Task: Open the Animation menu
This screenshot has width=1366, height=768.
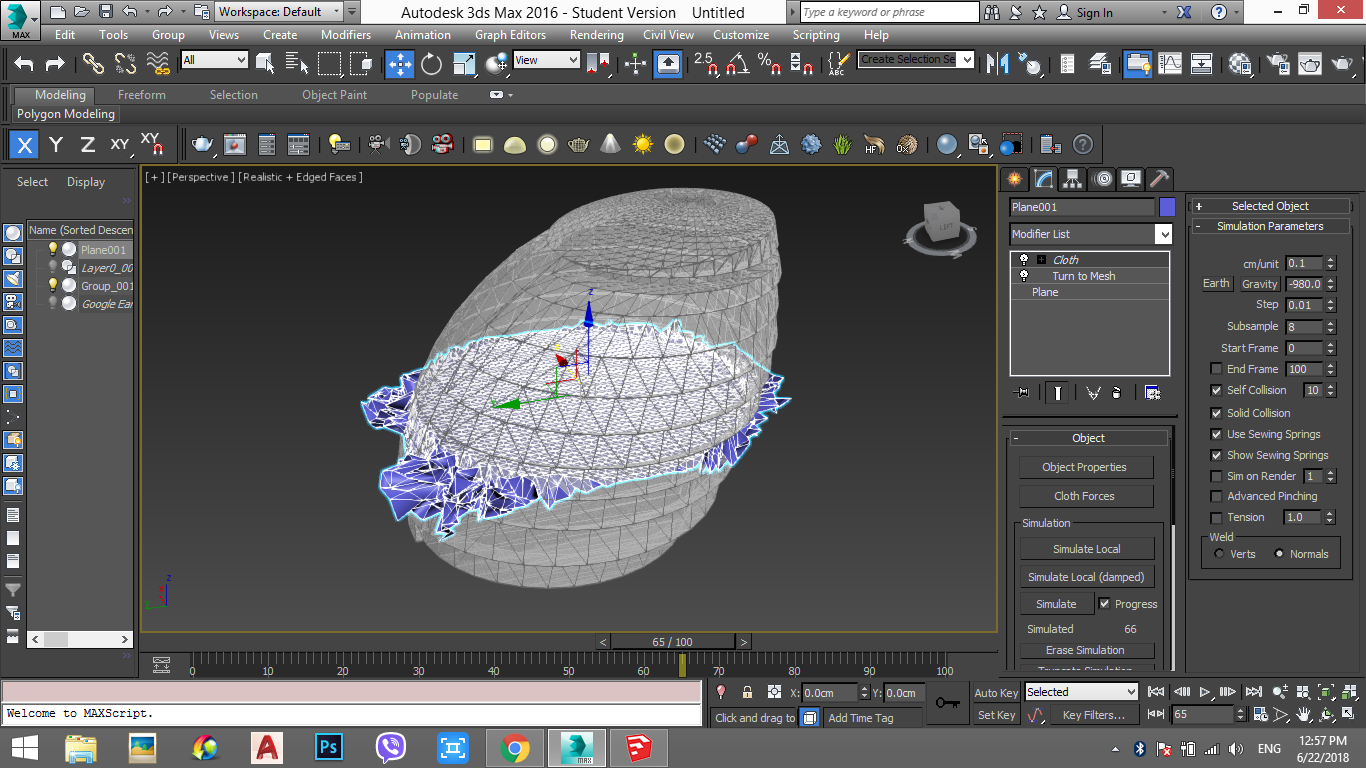Action: 422,34
